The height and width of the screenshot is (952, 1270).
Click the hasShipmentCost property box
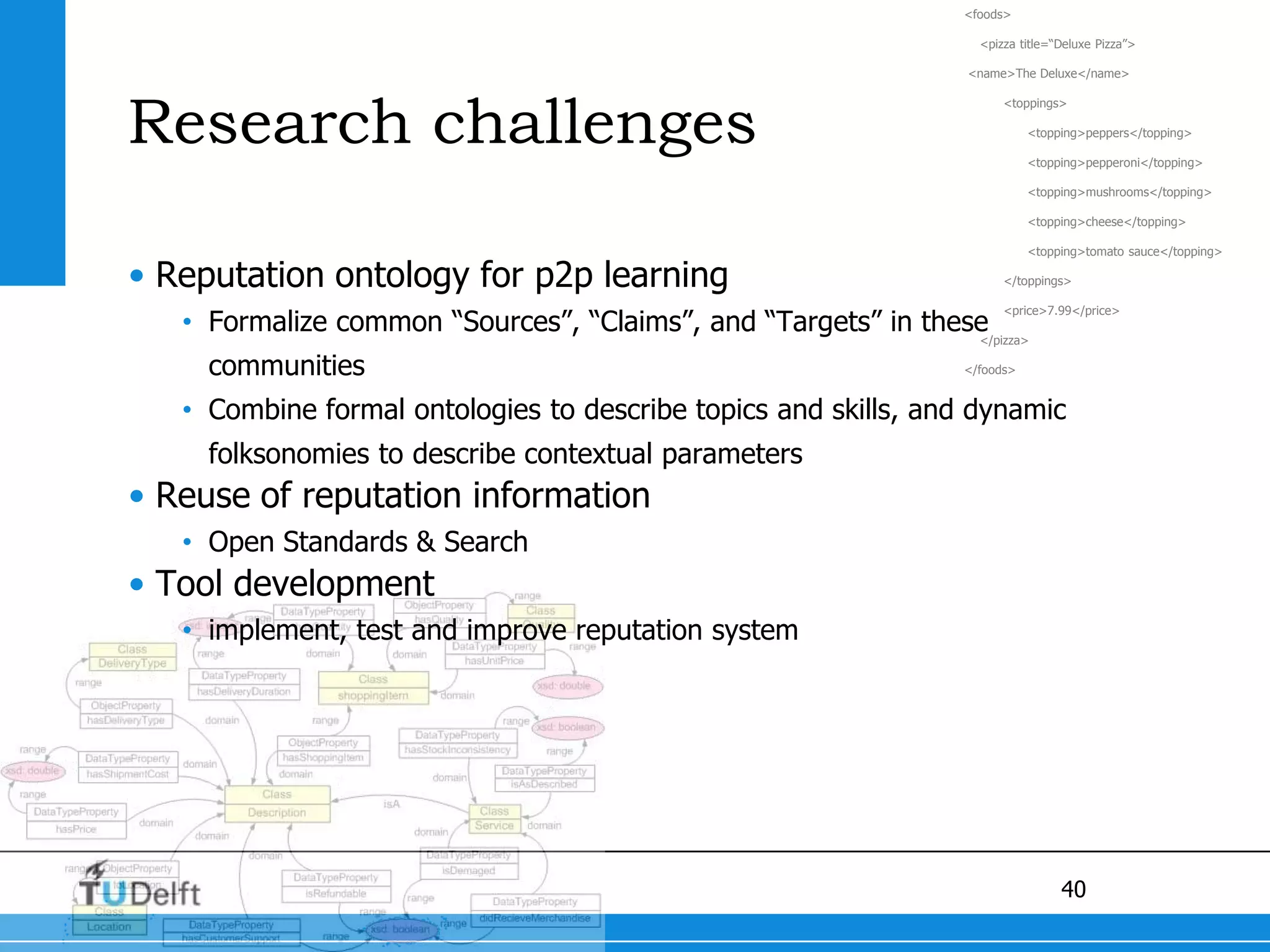pos(128,767)
